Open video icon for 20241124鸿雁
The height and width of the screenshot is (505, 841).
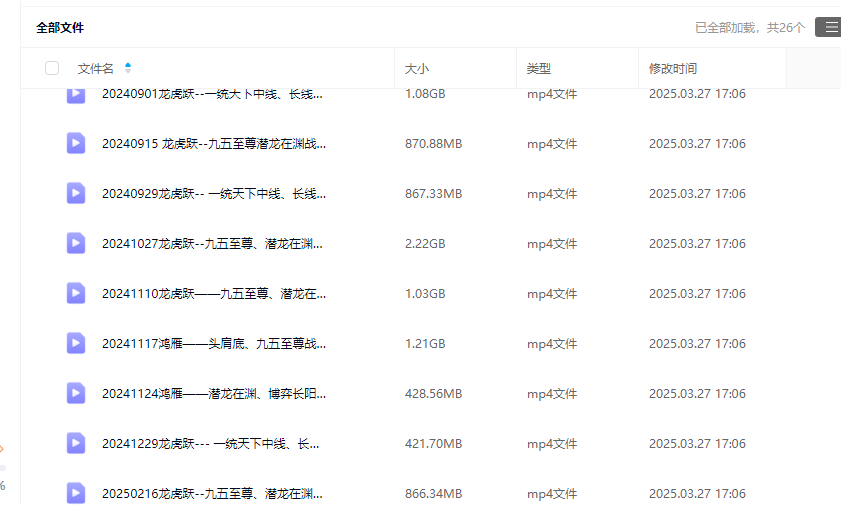(x=76, y=393)
